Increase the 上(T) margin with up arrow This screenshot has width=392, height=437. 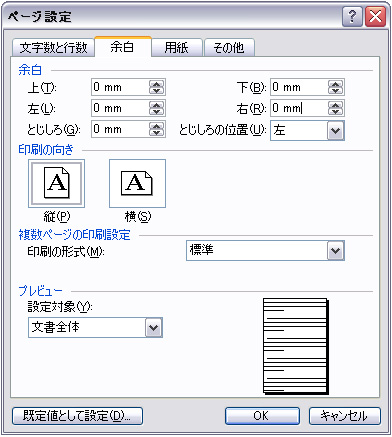(x=156, y=84)
